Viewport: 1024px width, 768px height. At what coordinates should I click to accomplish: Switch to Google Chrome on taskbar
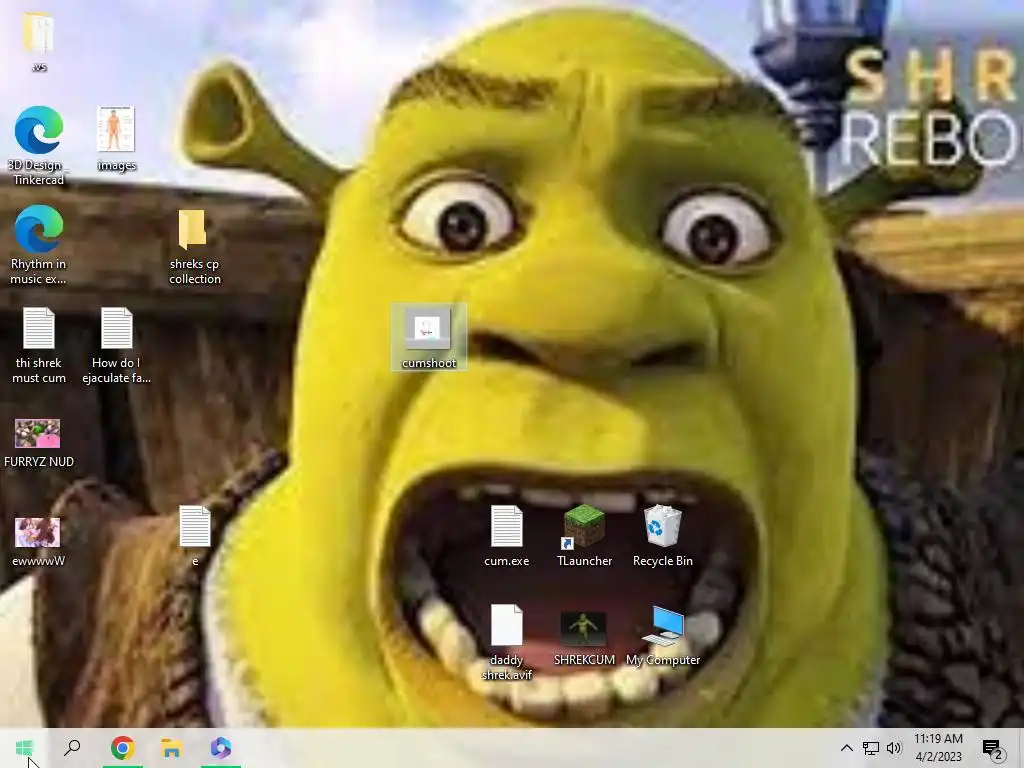click(122, 748)
